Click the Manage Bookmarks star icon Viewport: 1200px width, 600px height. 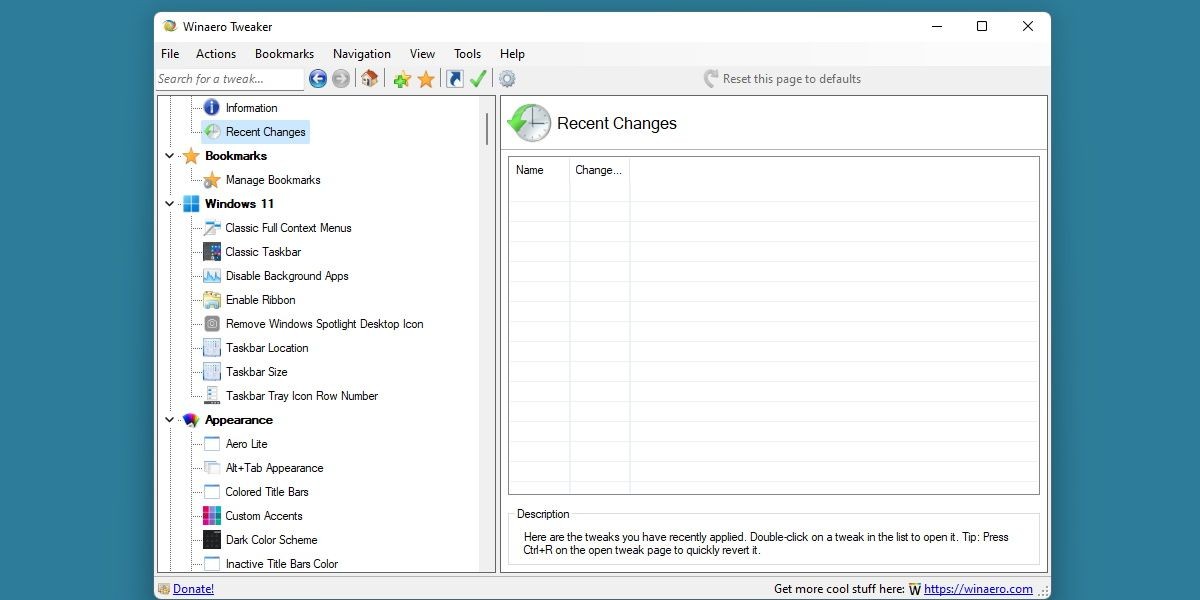pyautogui.click(x=212, y=180)
